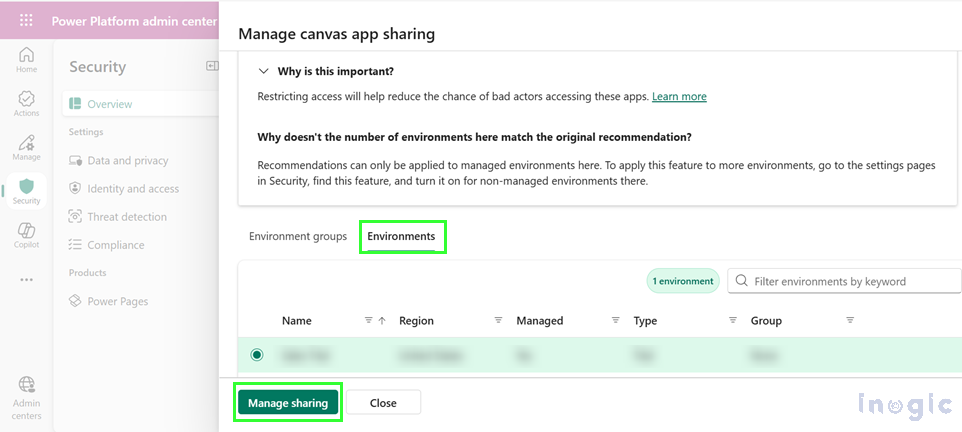Image resolution: width=962 pixels, height=432 pixels.
Task: Open the app launcher grid icon
Action: tap(26, 21)
